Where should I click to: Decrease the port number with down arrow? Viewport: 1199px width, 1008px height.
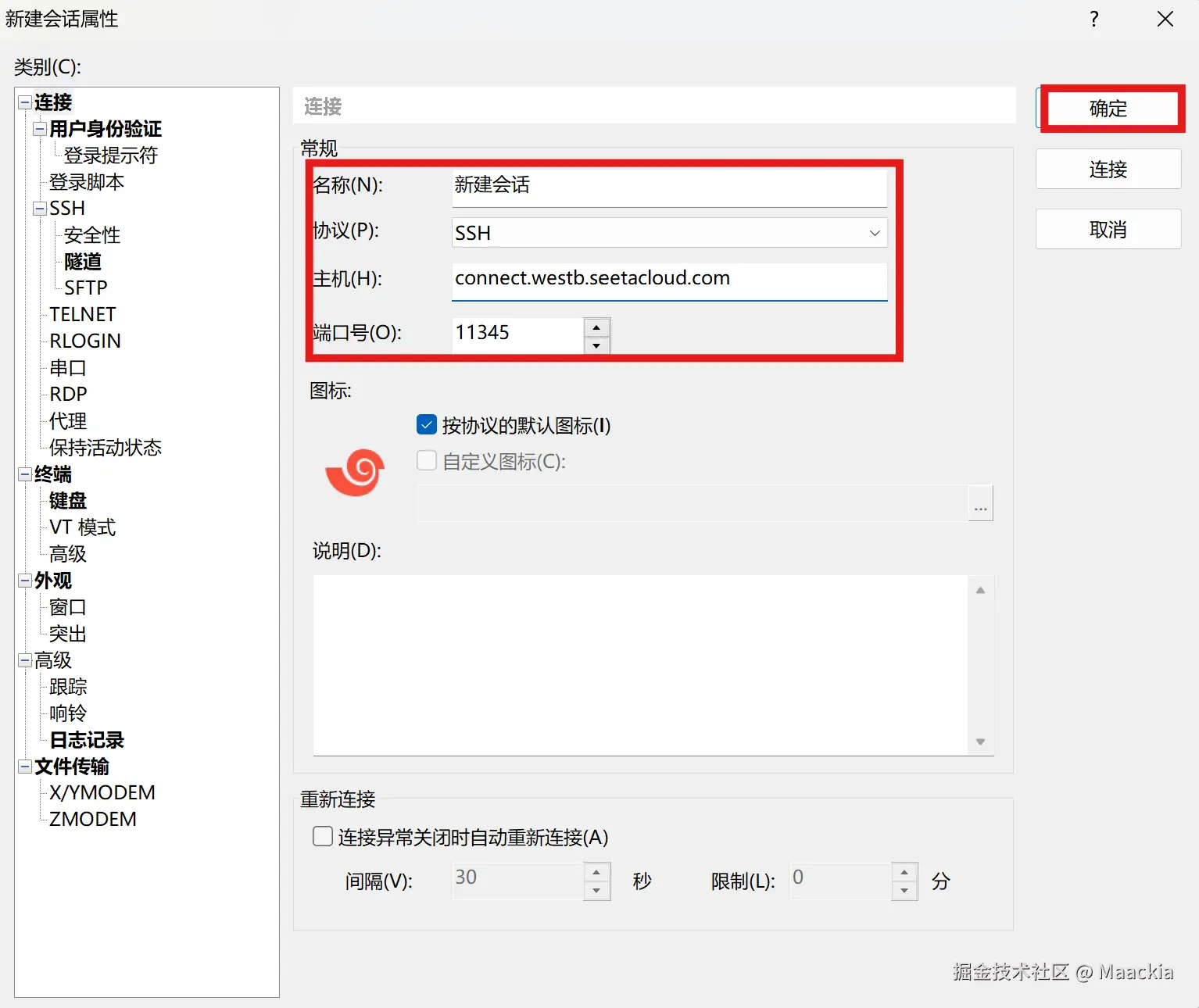pyautogui.click(x=596, y=345)
